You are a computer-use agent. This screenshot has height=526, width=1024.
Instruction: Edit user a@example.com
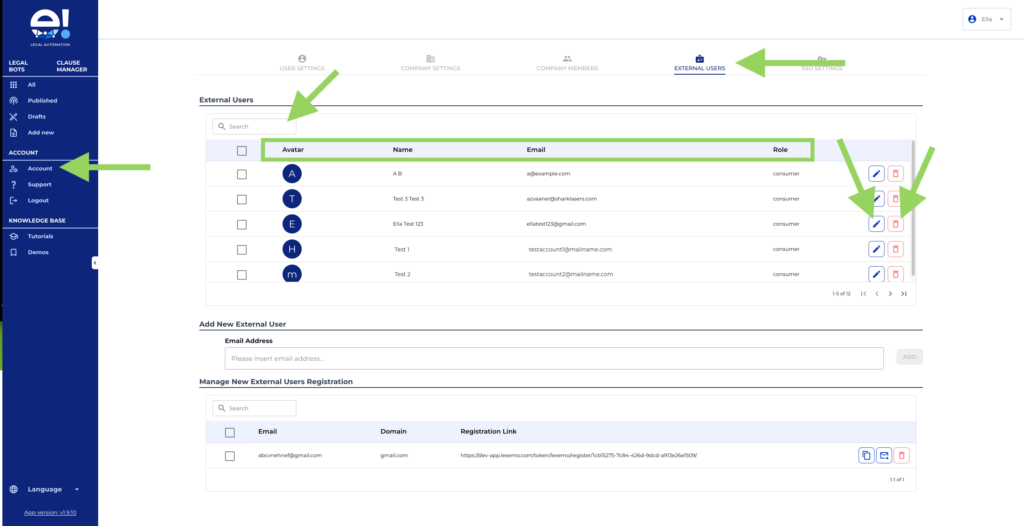click(876, 174)
